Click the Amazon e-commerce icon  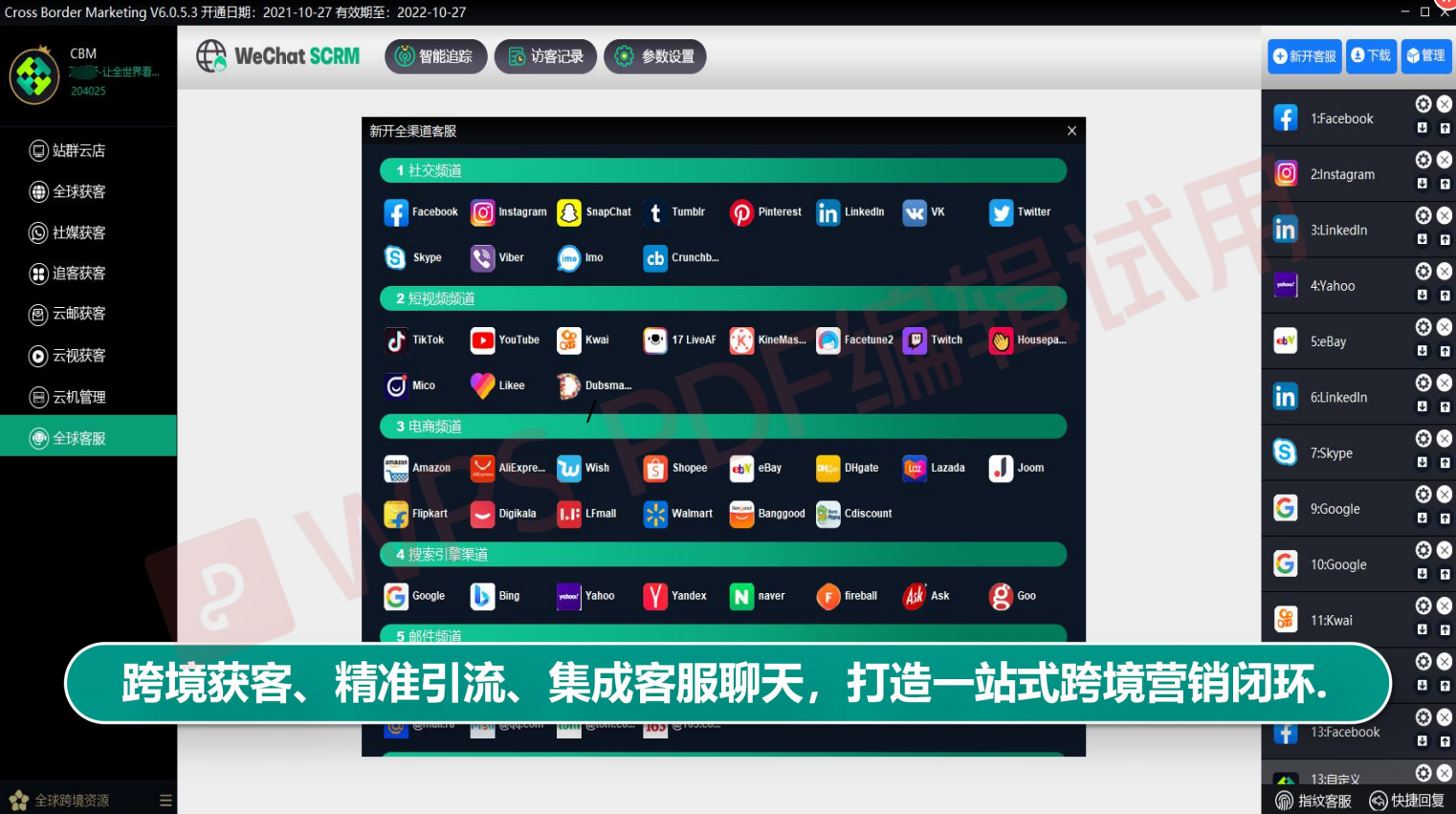tap(396, 469)
